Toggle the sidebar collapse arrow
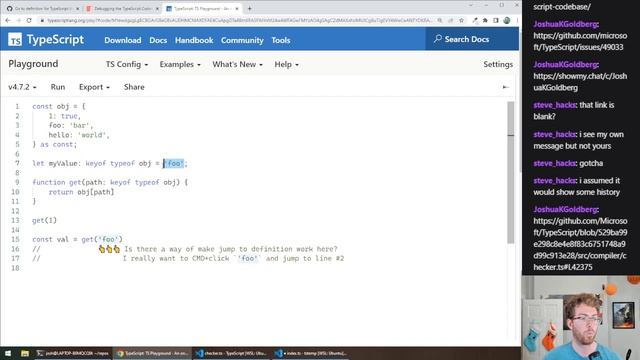640x360 pixels. pos(505,87)
